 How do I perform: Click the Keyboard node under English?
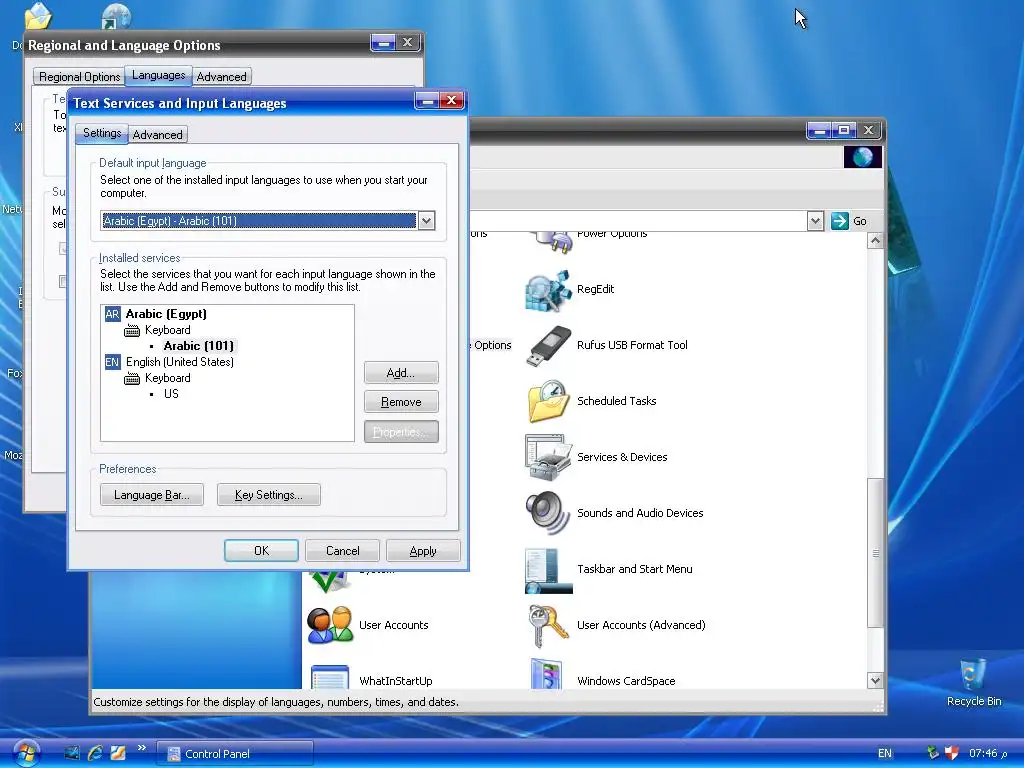coord(168,378)
